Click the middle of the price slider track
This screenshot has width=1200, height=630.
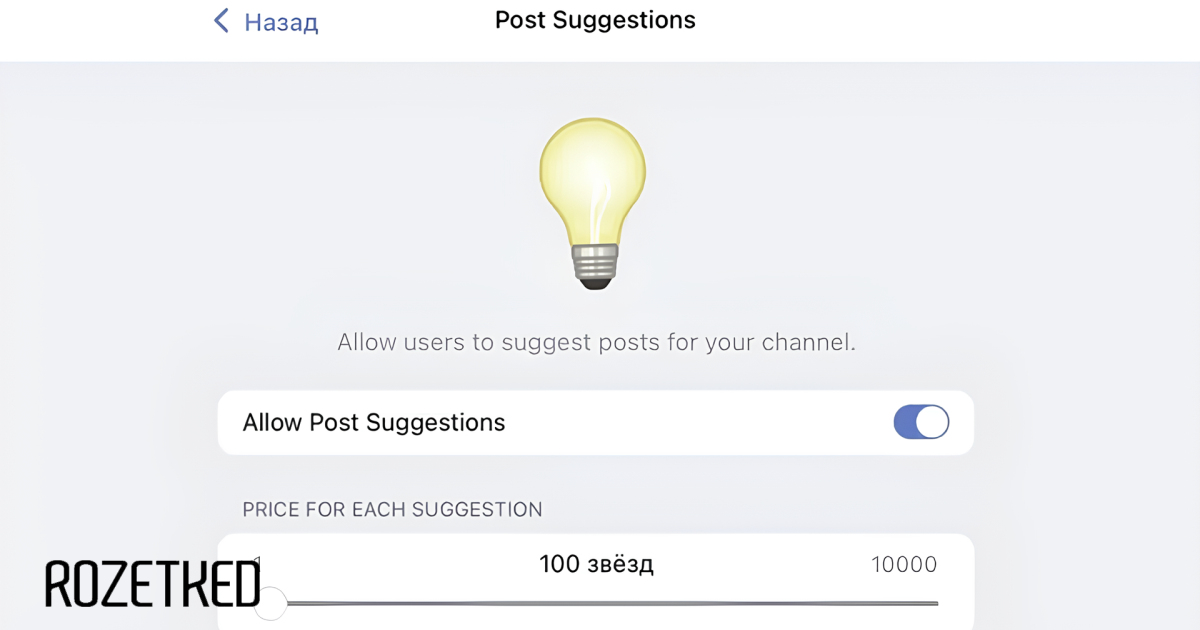click(603, 603)
